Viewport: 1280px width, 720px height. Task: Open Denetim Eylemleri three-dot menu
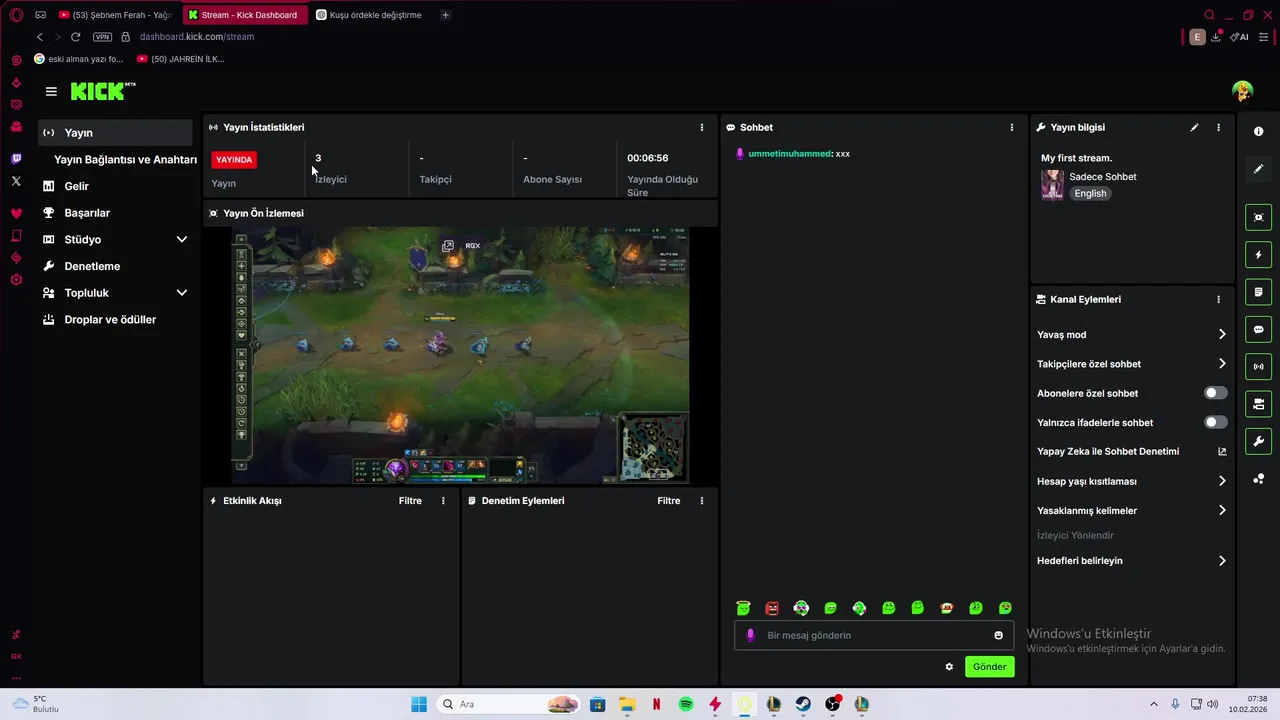click(701, 501)
